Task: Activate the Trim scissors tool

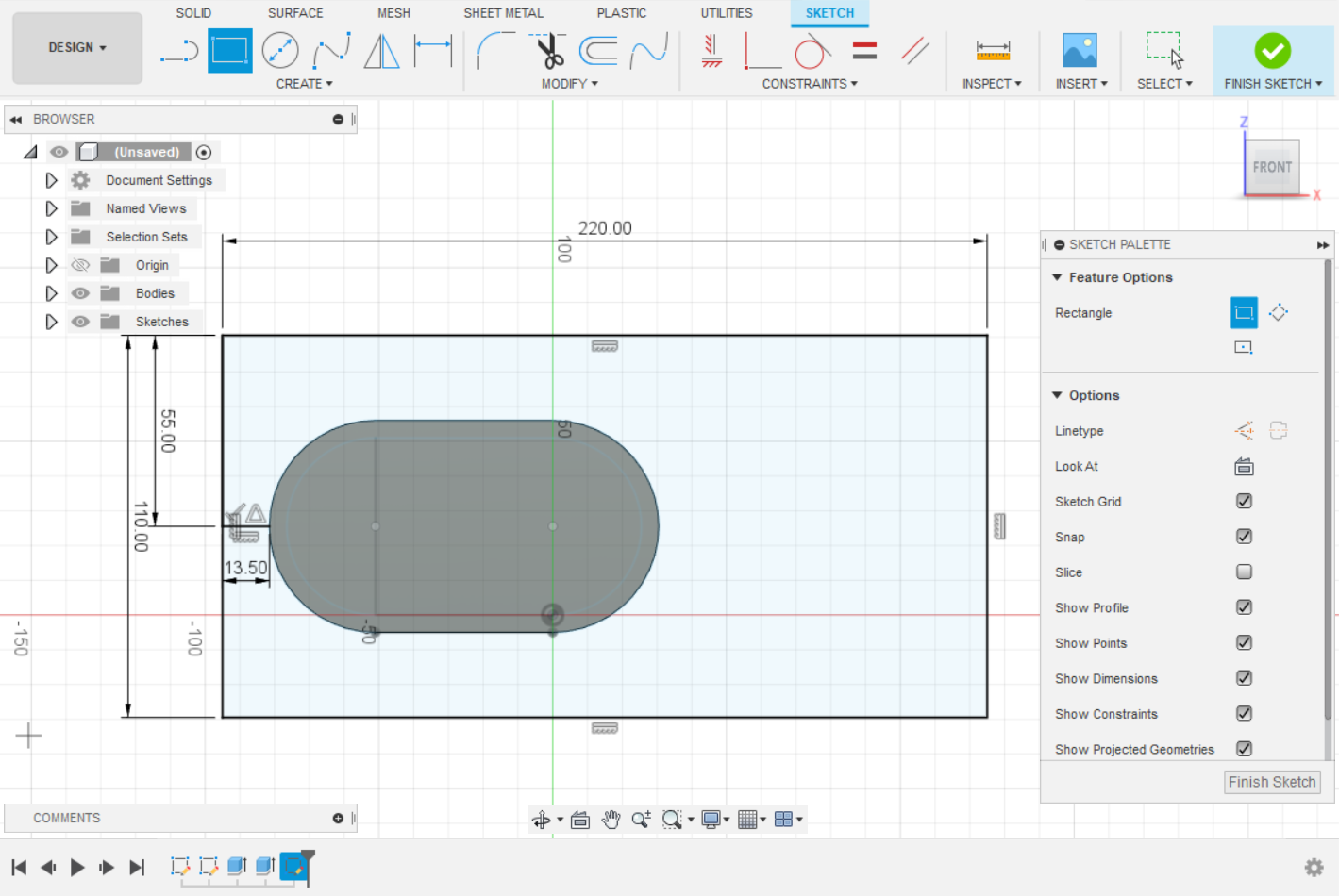Action: pyautogui.click(x=549, y=50)
